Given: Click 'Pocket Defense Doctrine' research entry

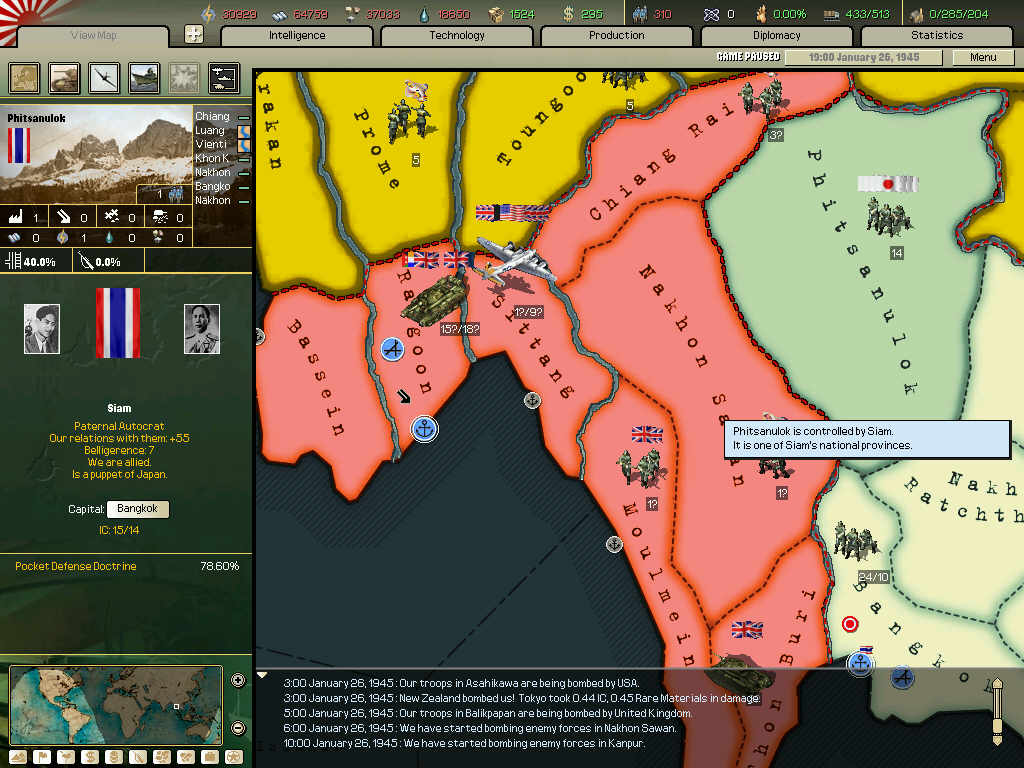Looking at the screenshot, I should tap(76, 566).
